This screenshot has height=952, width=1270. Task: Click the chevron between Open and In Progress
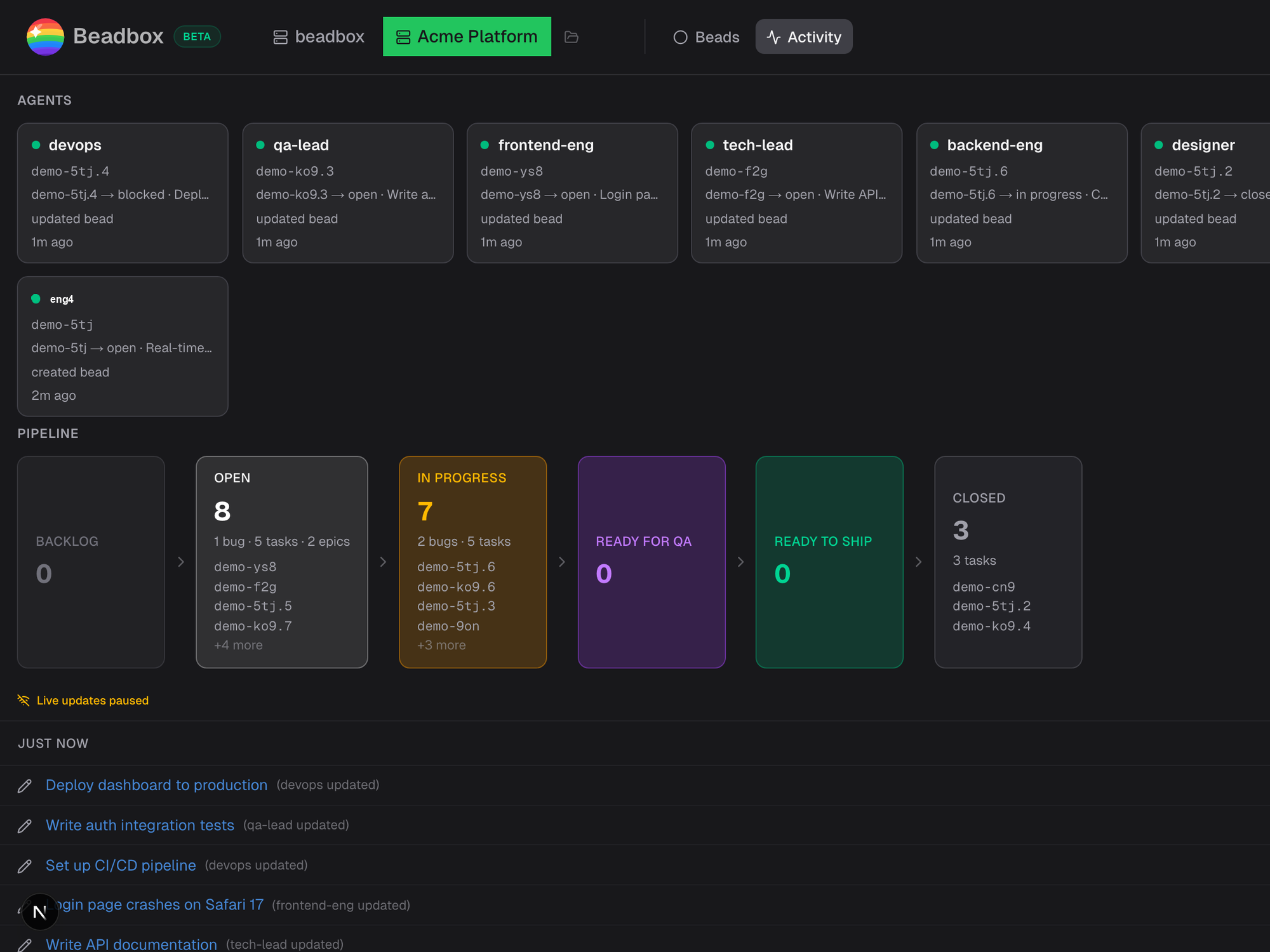coord(383,562)
